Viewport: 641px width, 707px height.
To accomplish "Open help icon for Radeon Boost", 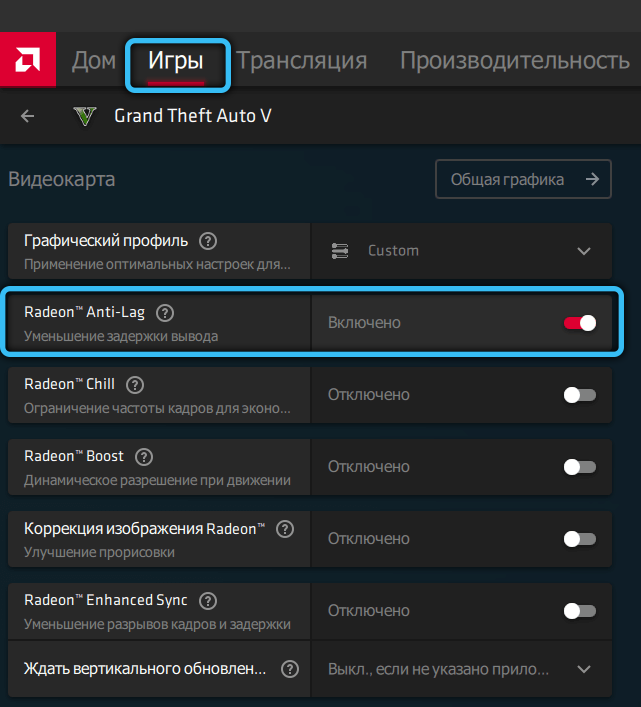I will tap(144, 457).
